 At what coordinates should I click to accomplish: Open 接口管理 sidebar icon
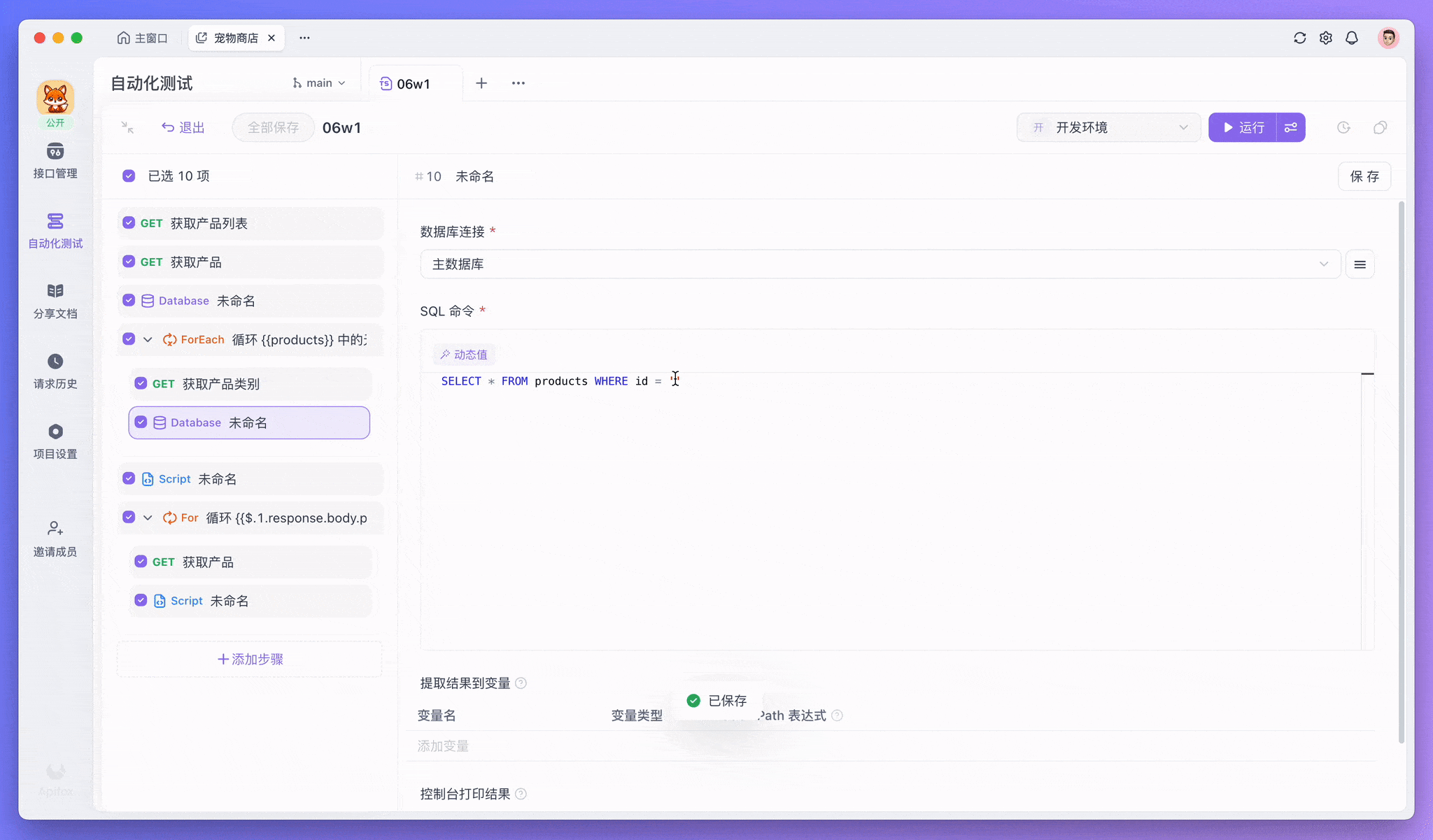click(x=55, y=152)
